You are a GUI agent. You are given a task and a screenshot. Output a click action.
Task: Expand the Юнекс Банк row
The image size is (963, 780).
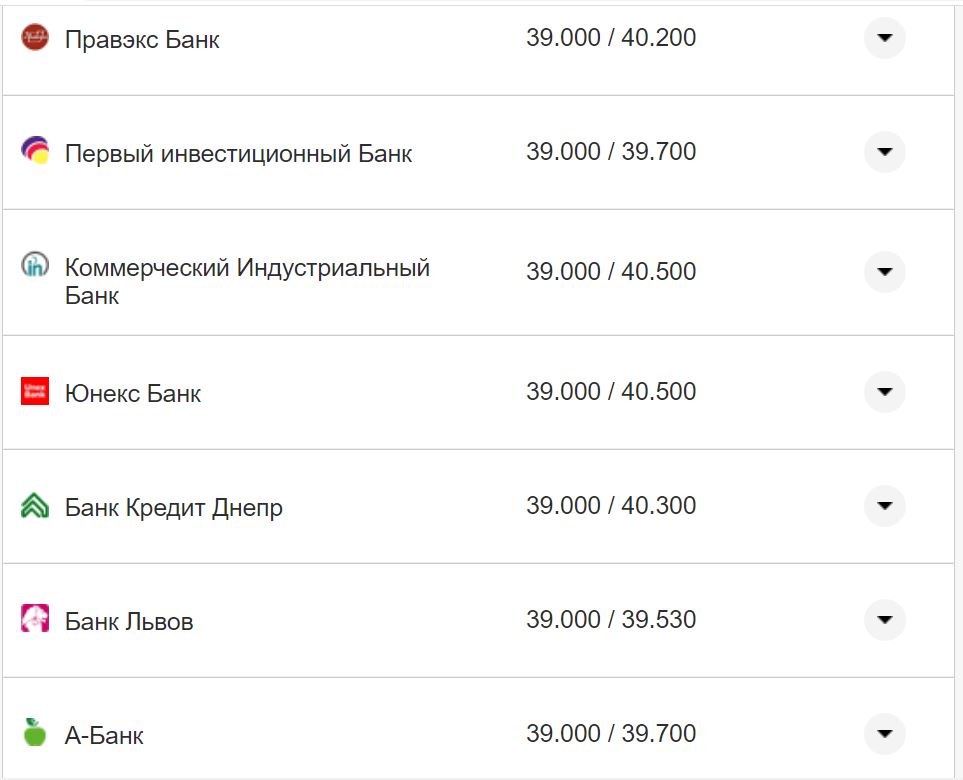884,392
